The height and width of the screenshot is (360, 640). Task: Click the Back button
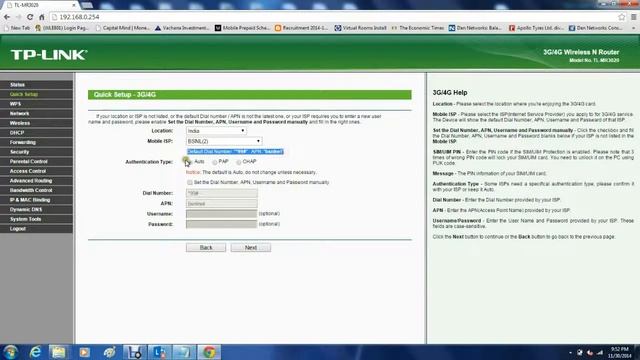206,247
